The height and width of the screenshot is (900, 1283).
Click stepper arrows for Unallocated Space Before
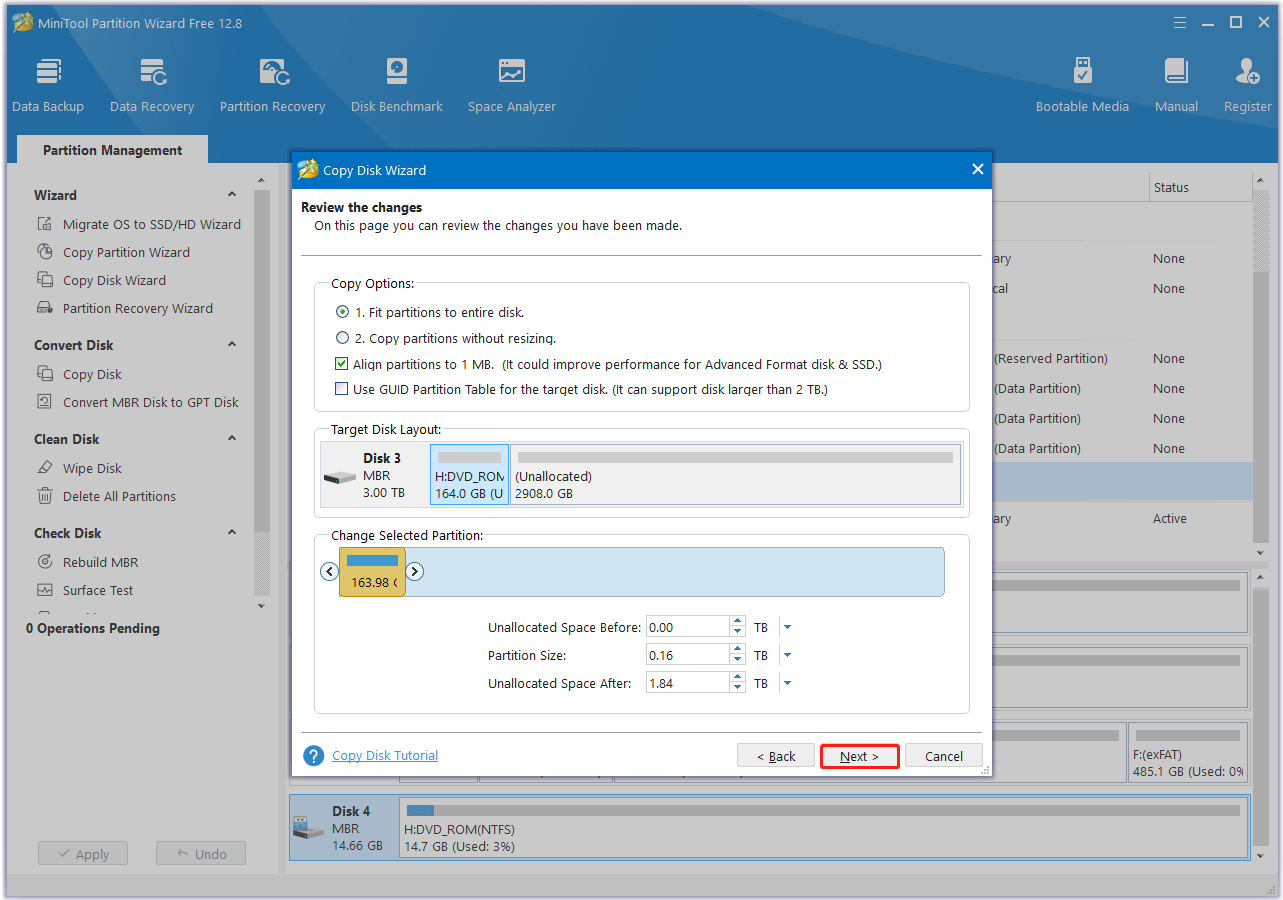738,628
